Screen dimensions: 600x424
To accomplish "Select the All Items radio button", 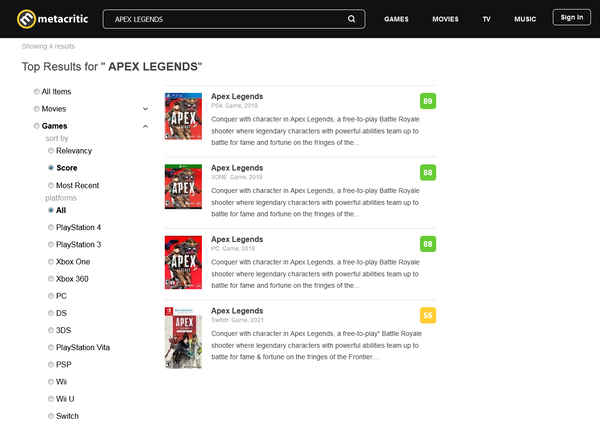I will [x=36, y=91].
